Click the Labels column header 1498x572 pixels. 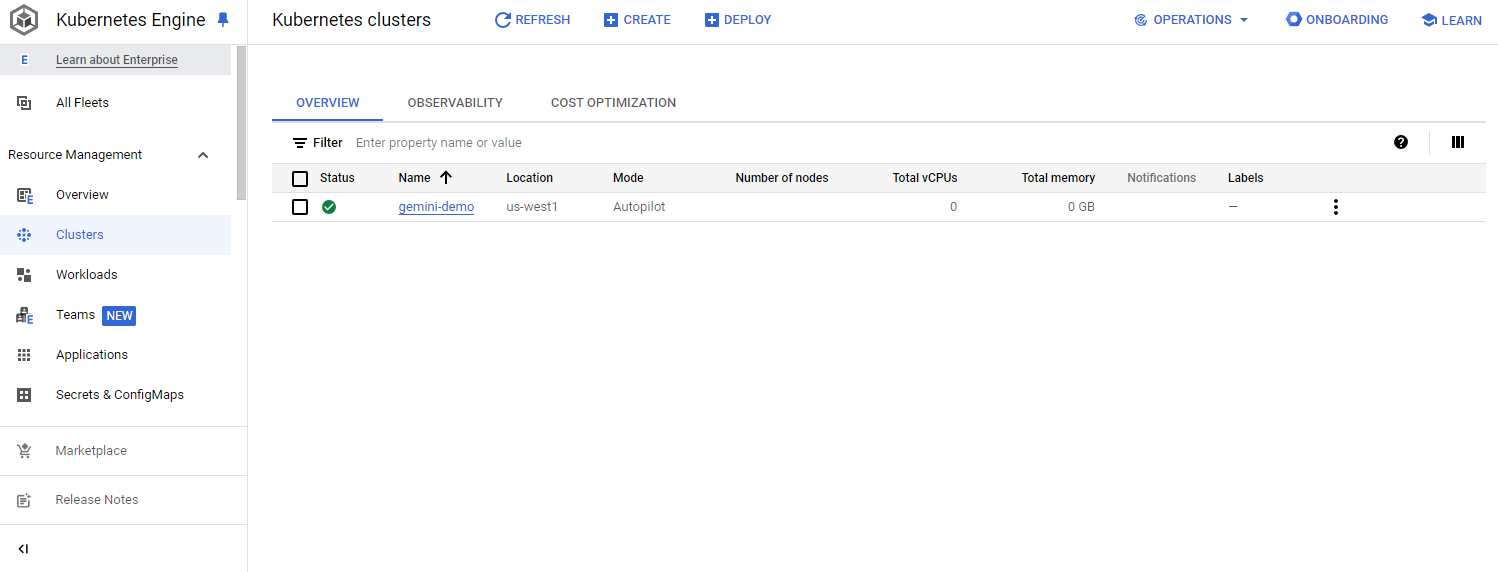pos(1245,178)
